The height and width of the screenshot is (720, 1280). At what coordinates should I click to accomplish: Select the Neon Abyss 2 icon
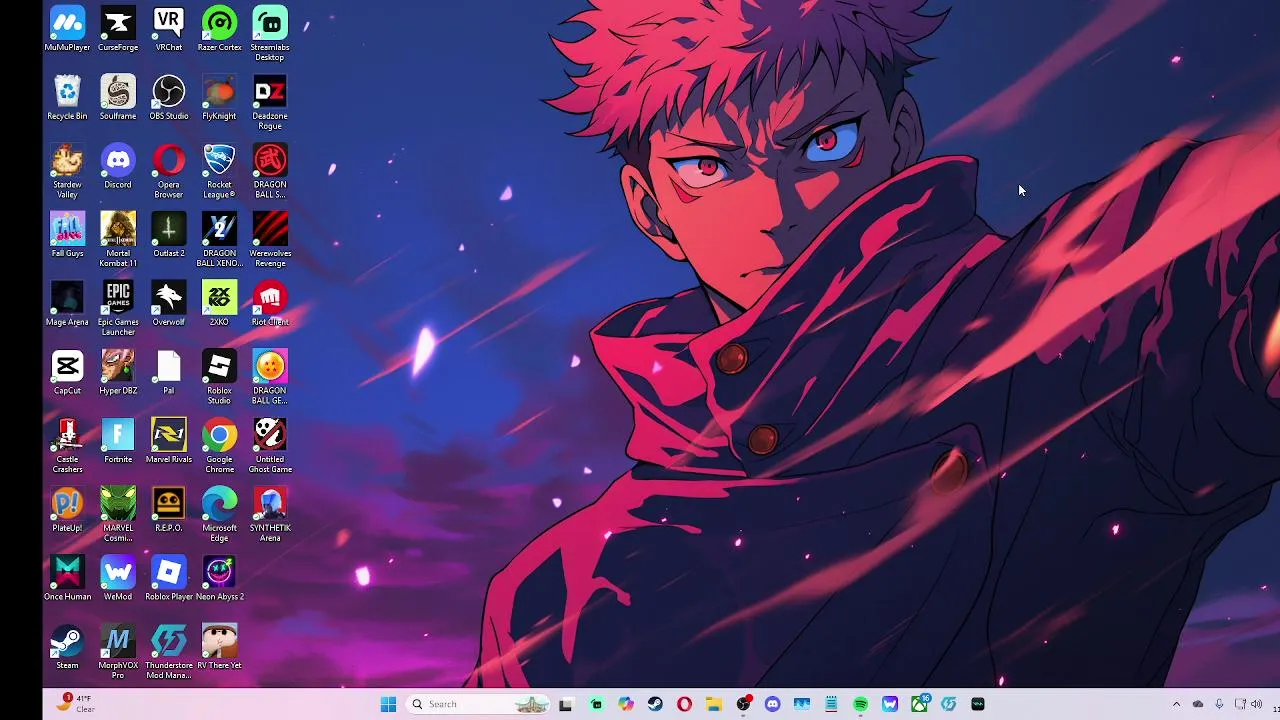coord(219,579)
